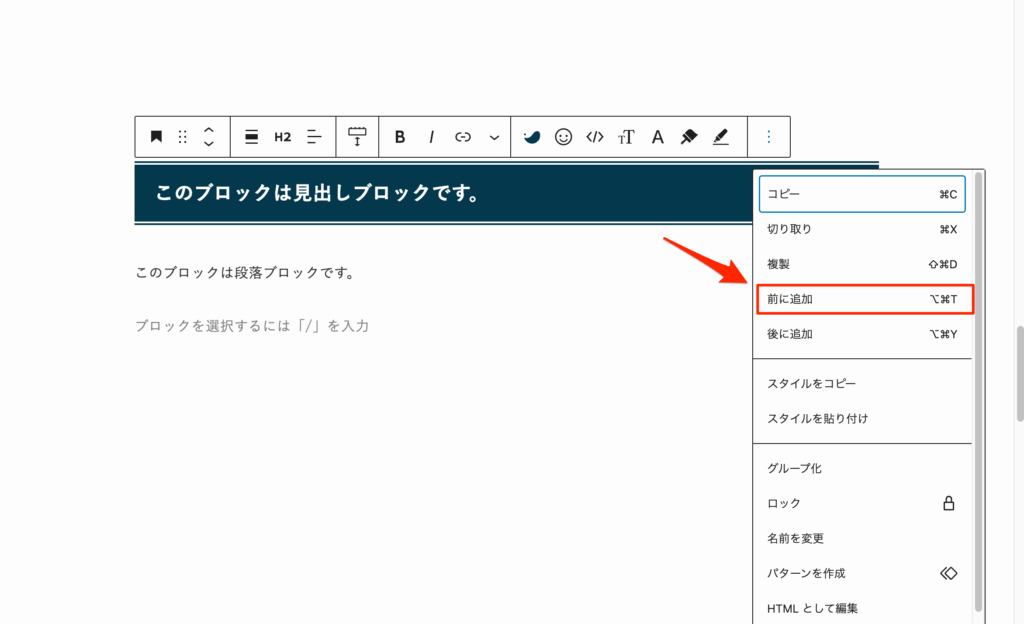Viewport: 1024px width, 624px height.
Task: Click the whale-shaped toolbar icon
Action: tap(531, 136)
